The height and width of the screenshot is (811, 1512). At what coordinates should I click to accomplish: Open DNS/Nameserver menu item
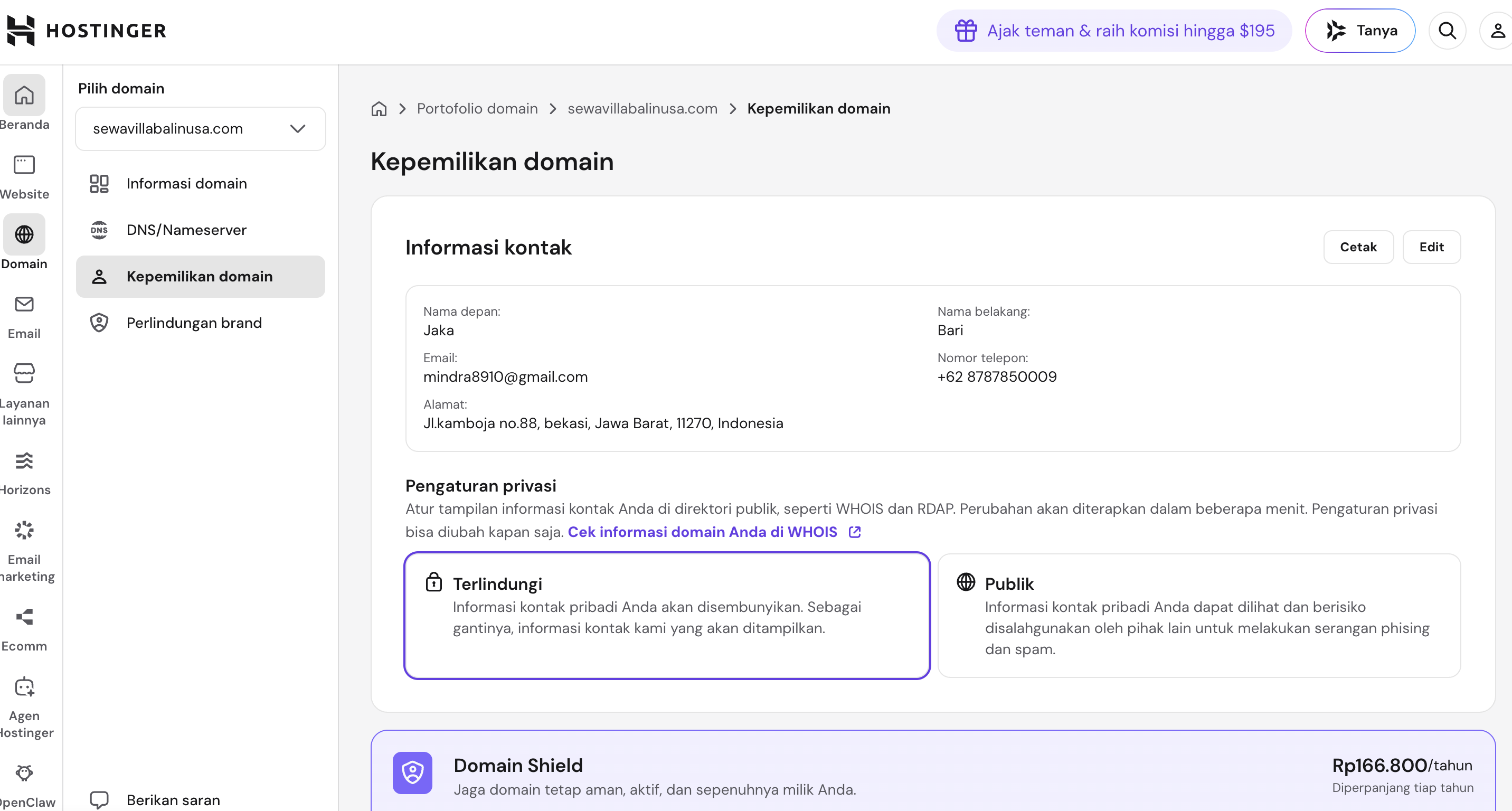200,230
